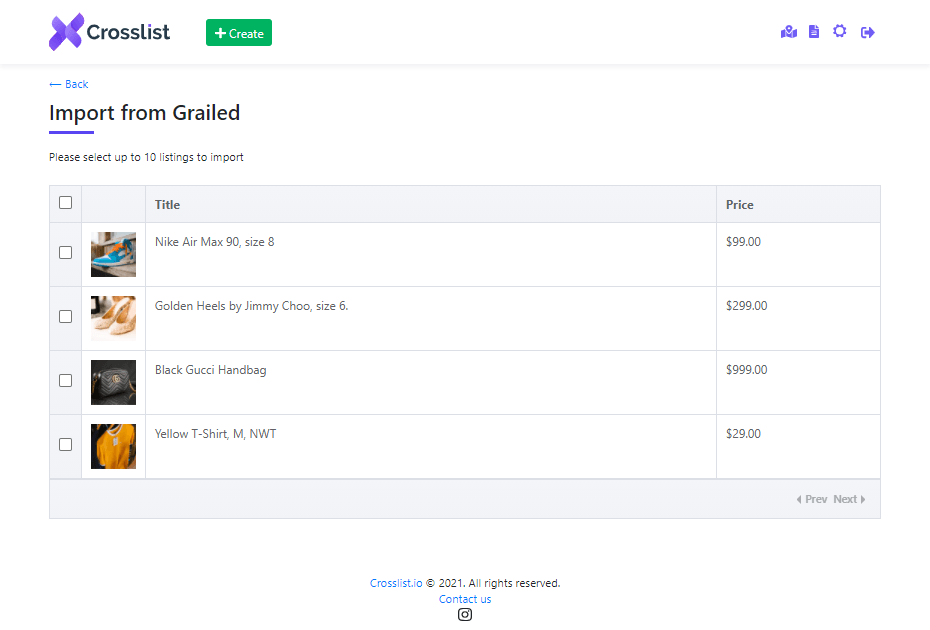This screenshot has height=630, width=930.
Task: Tick the Black Gucci Handbag checkbox
Action: (66, 381)
